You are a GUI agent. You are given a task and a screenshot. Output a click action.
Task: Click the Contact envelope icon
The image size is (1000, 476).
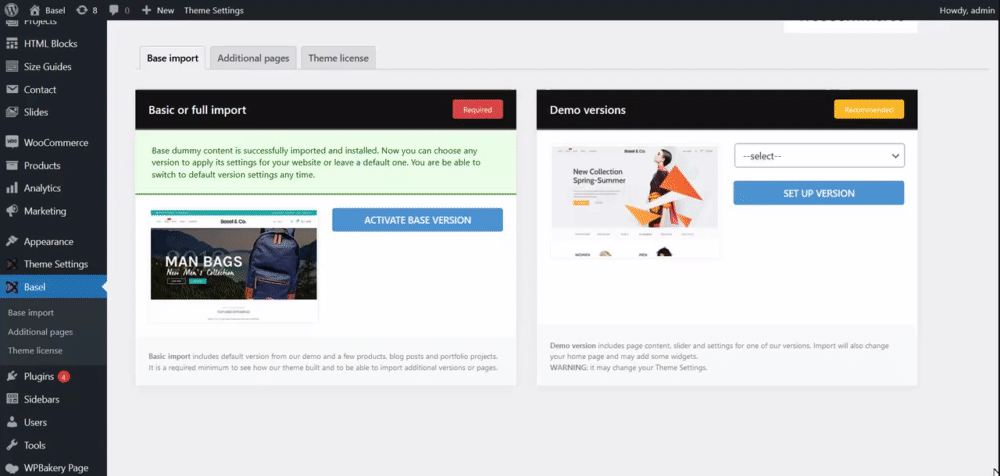(12, 89)
